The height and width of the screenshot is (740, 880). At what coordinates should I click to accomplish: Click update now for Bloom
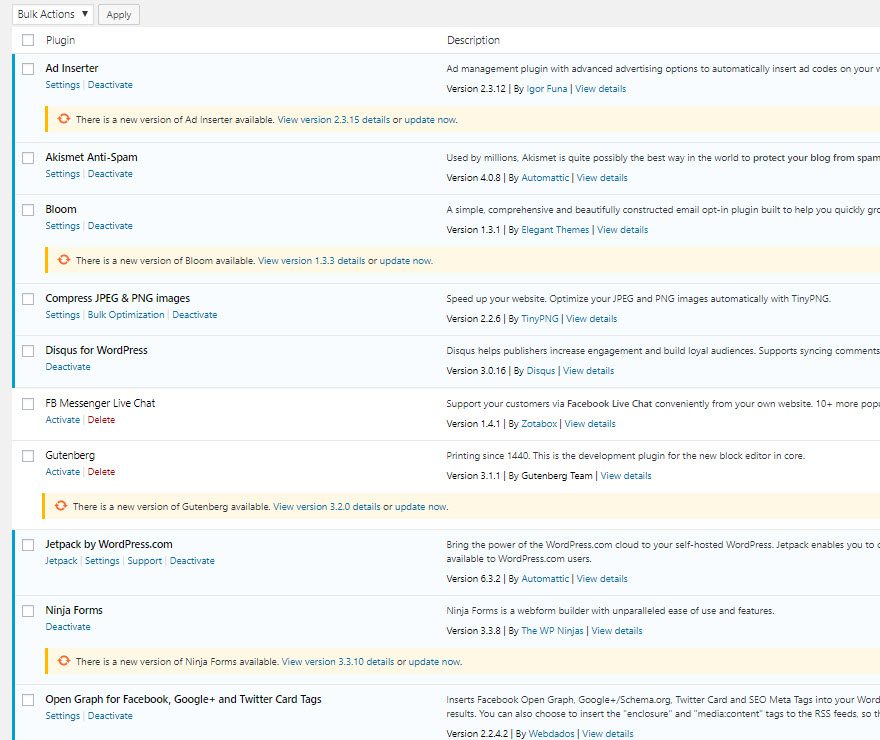406,261
